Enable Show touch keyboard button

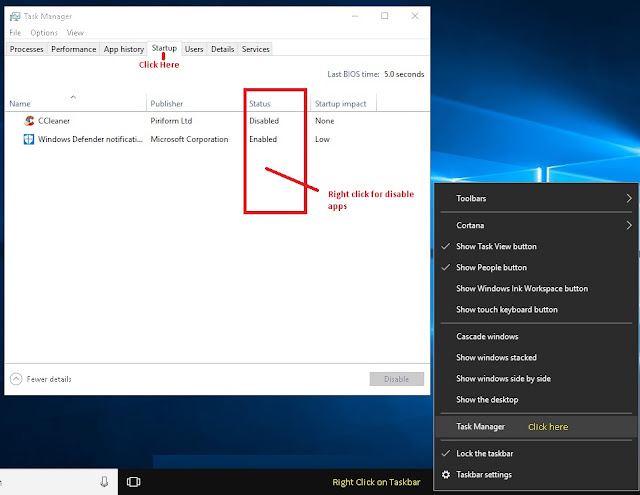(536, 310)
